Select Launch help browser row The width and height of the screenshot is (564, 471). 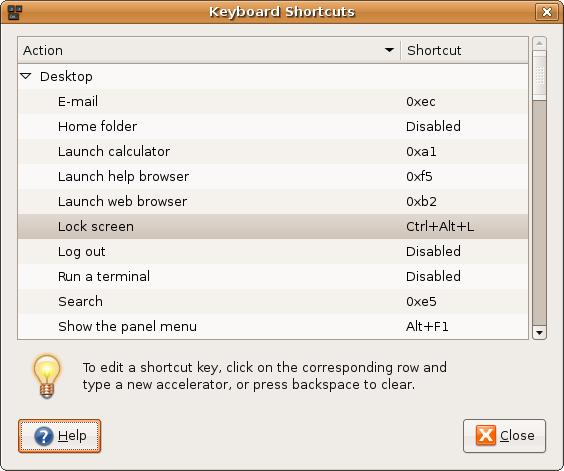[x=273, y=176]
